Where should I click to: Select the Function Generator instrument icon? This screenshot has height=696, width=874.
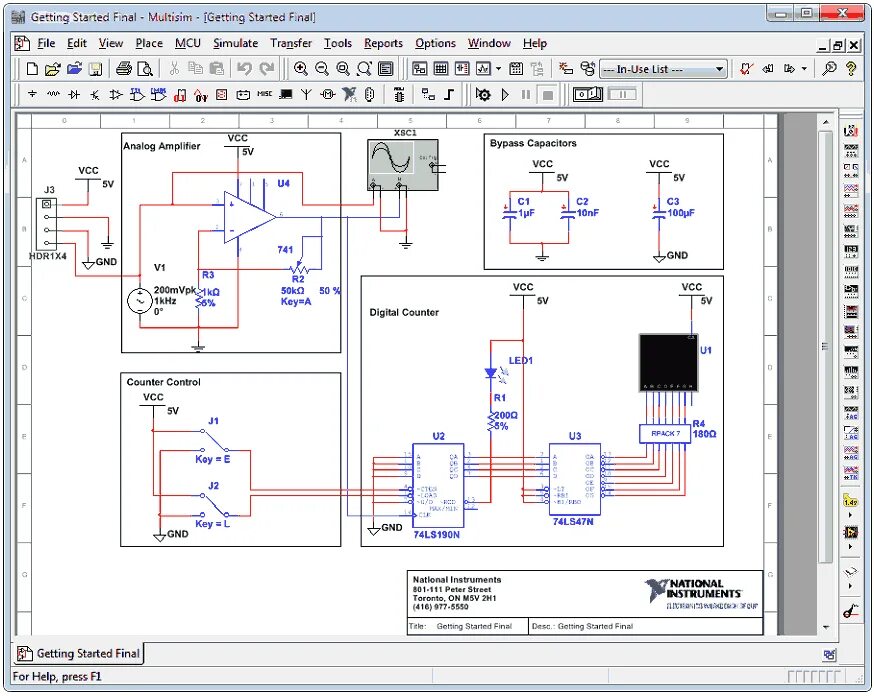pyautogui.click(x=853, y=147)
